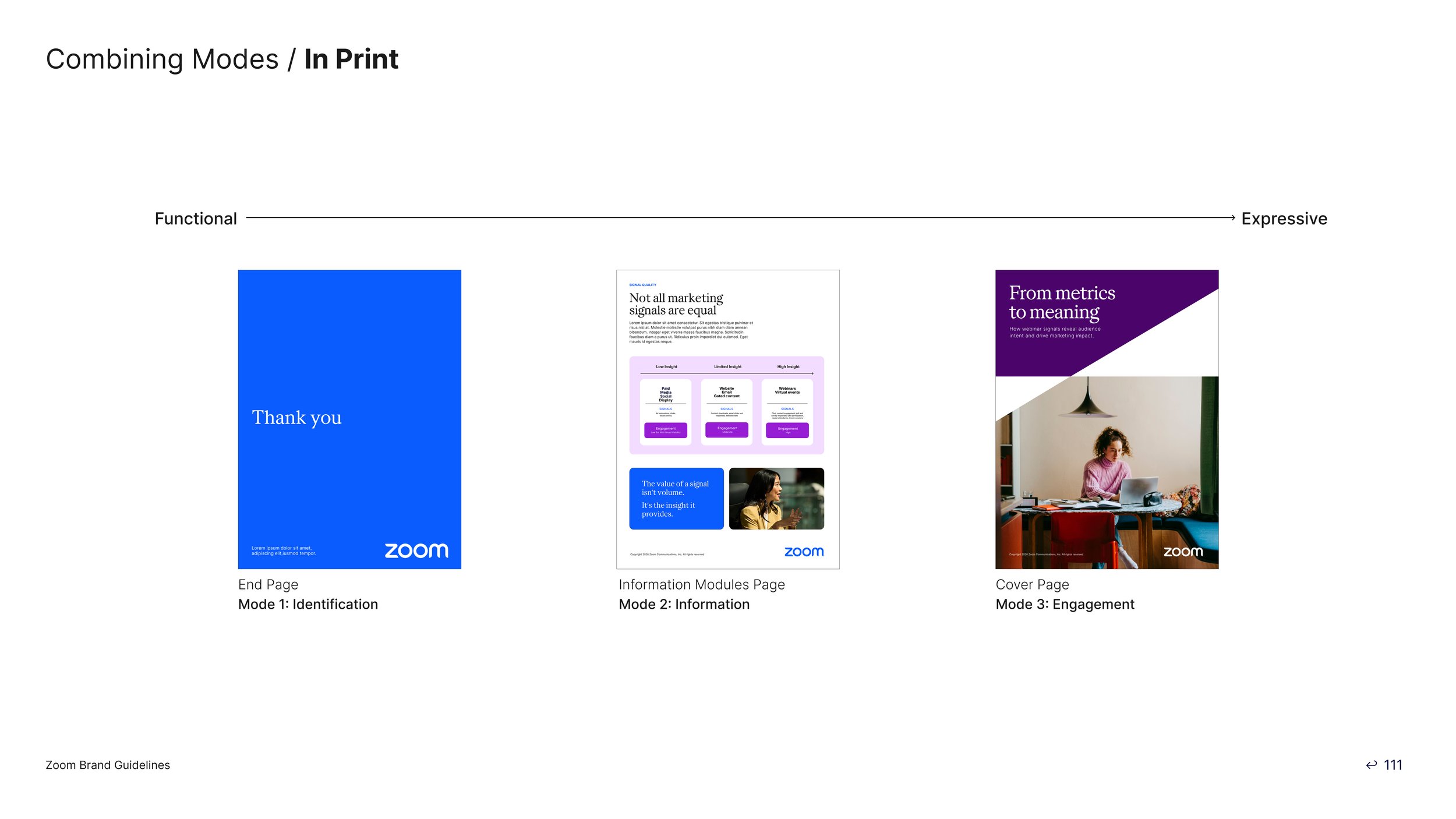Click Engagement button under Website card
This screenshot has width=1456, height=819.
point(727,430)
